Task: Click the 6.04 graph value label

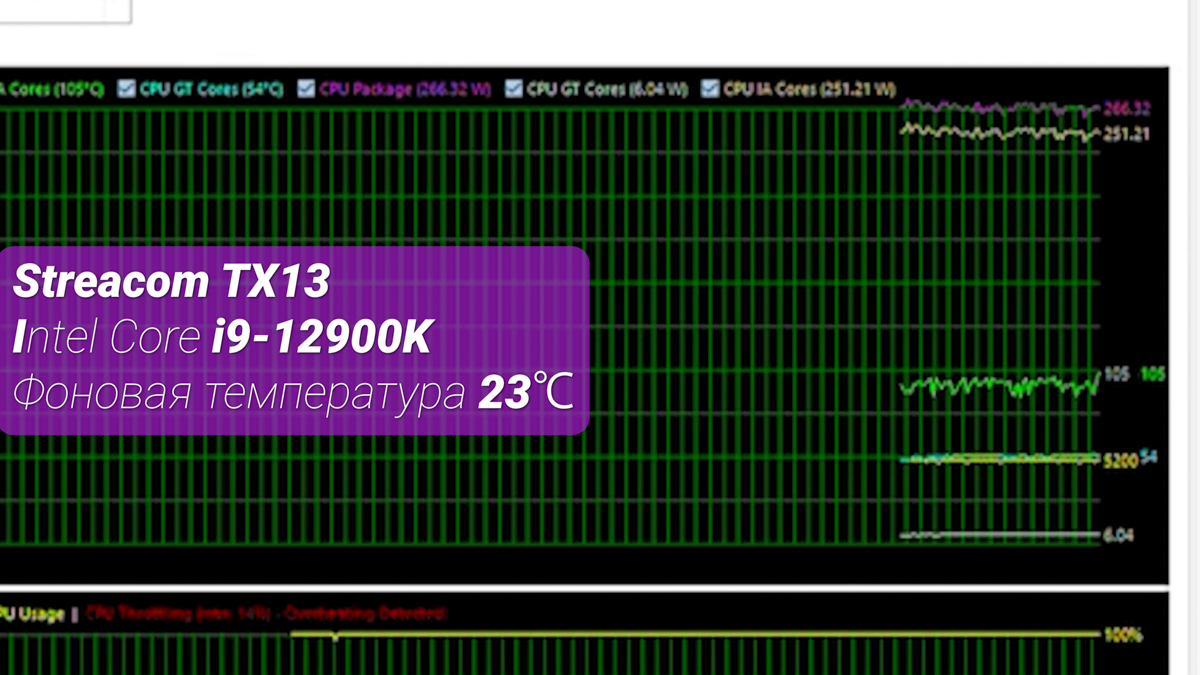Action: tap(1119, 535)
